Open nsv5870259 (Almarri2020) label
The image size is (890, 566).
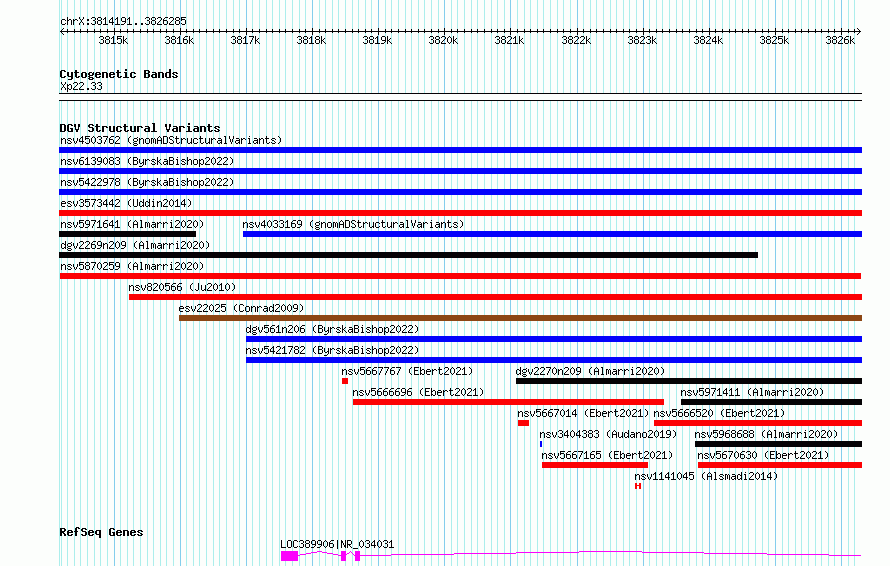point(132,266)
